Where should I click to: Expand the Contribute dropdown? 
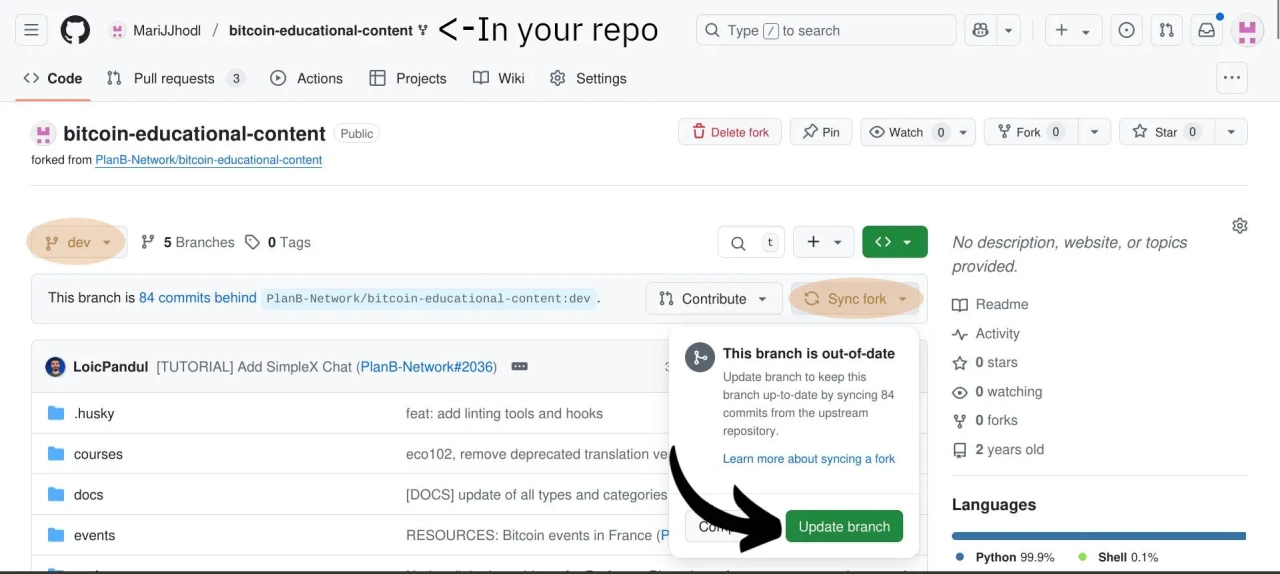pyautogui.click(x=714, y=299)
